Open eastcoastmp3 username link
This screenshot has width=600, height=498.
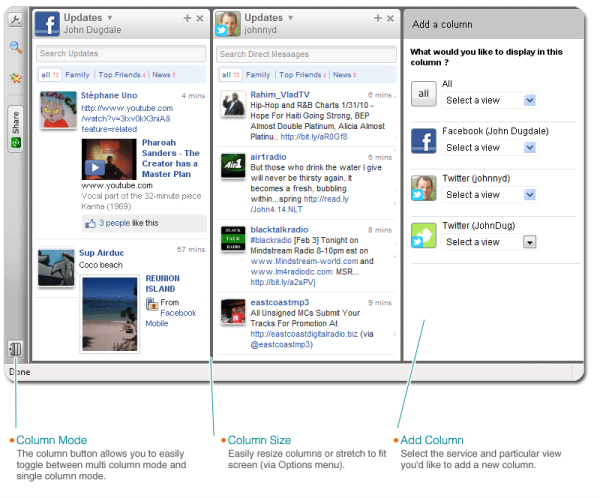[279, 302]
